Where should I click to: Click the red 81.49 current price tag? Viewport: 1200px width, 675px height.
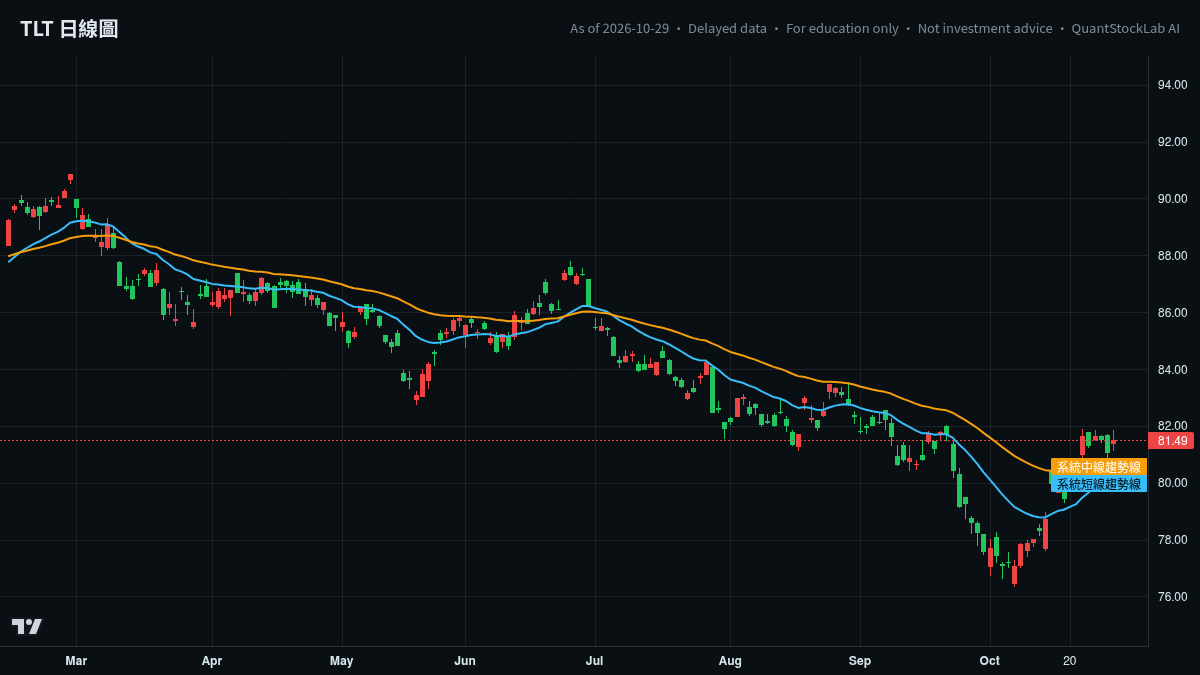click(x=1173, y=441)
